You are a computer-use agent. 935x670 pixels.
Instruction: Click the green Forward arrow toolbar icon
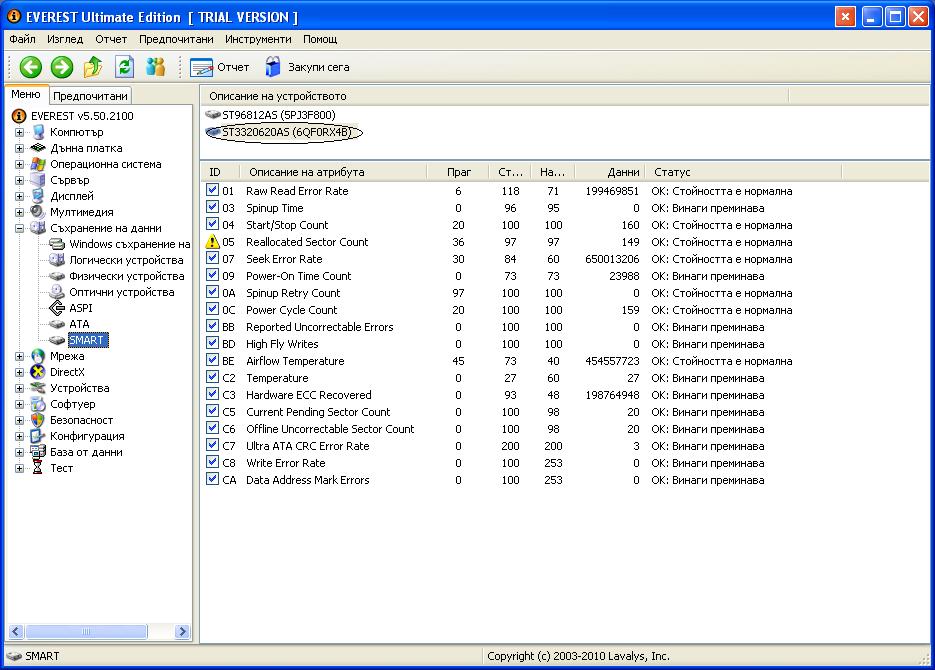(x=62, y=67)
